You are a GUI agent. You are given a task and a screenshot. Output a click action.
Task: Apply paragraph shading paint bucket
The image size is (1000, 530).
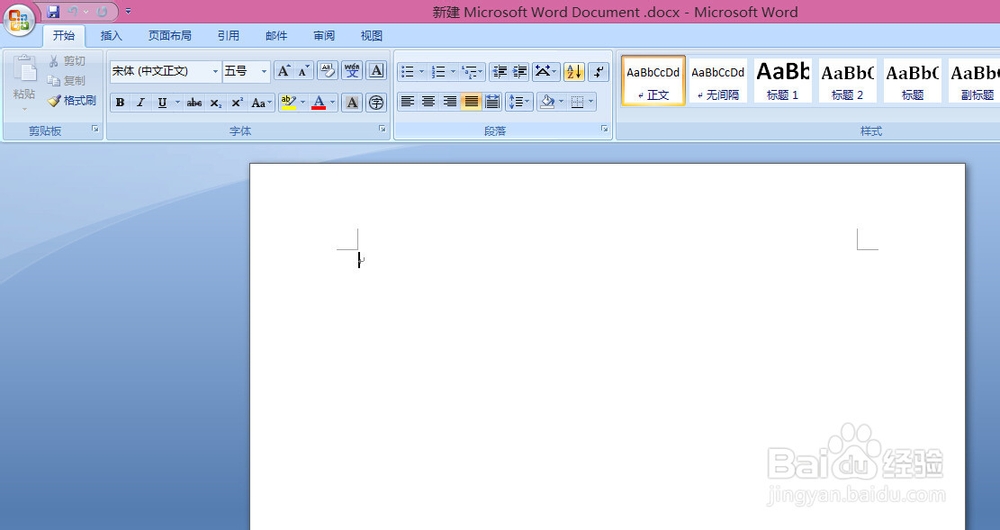(547, 101)
